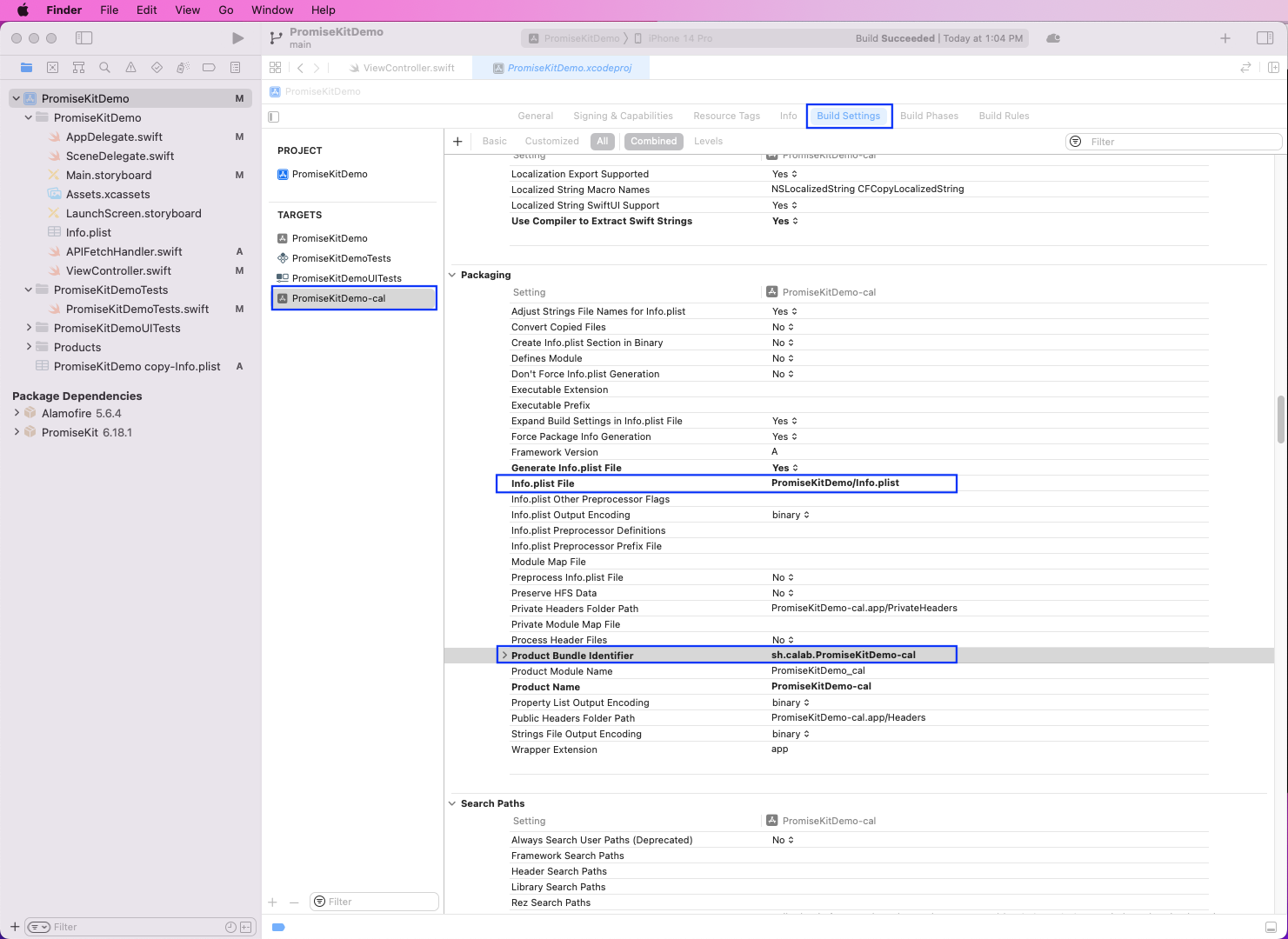
Task: Open the related items grid menu
Action: (x=276, y=68)
